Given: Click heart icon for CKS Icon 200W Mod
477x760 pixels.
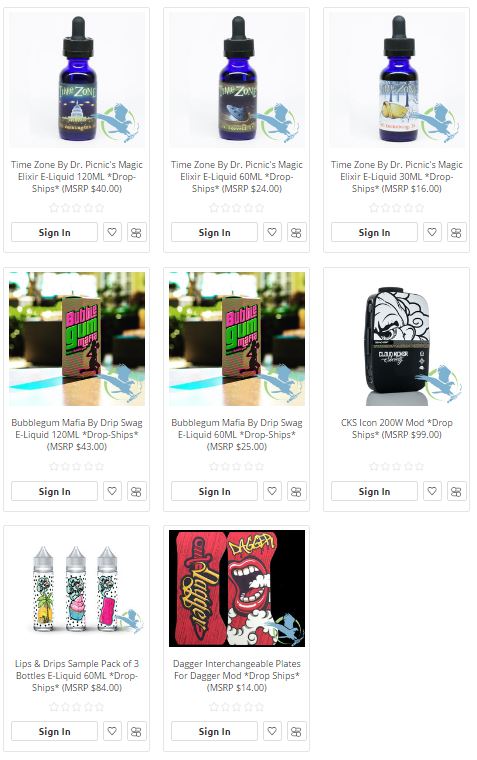Looking at the screenshot, I should pyautogui.click(x=432, y=491).
